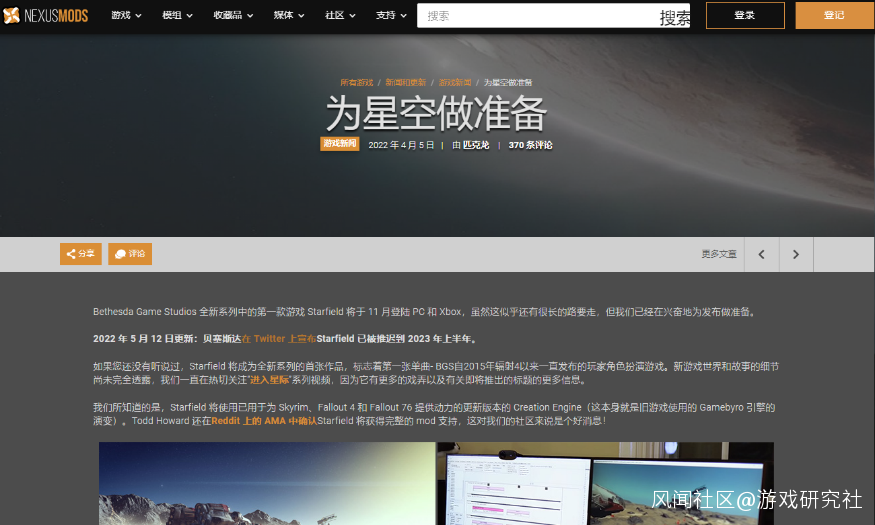The height and width of the screenshot is (525, 875).
Task: Open the 媒体 menu
Action: coord(289,16)
